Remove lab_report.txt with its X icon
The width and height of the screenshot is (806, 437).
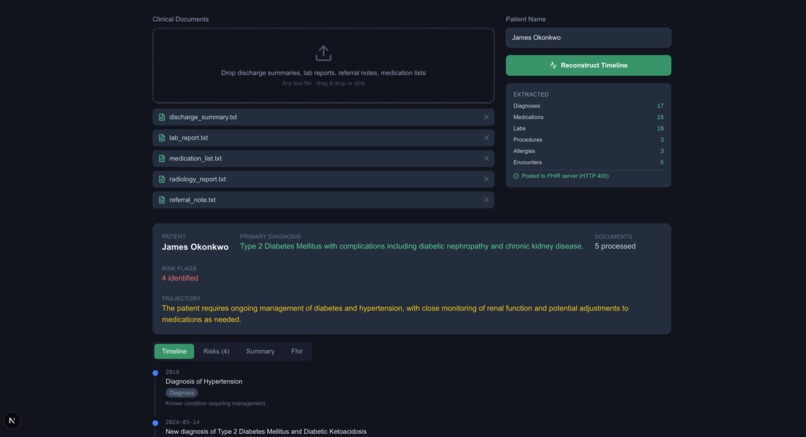[486, 138]
